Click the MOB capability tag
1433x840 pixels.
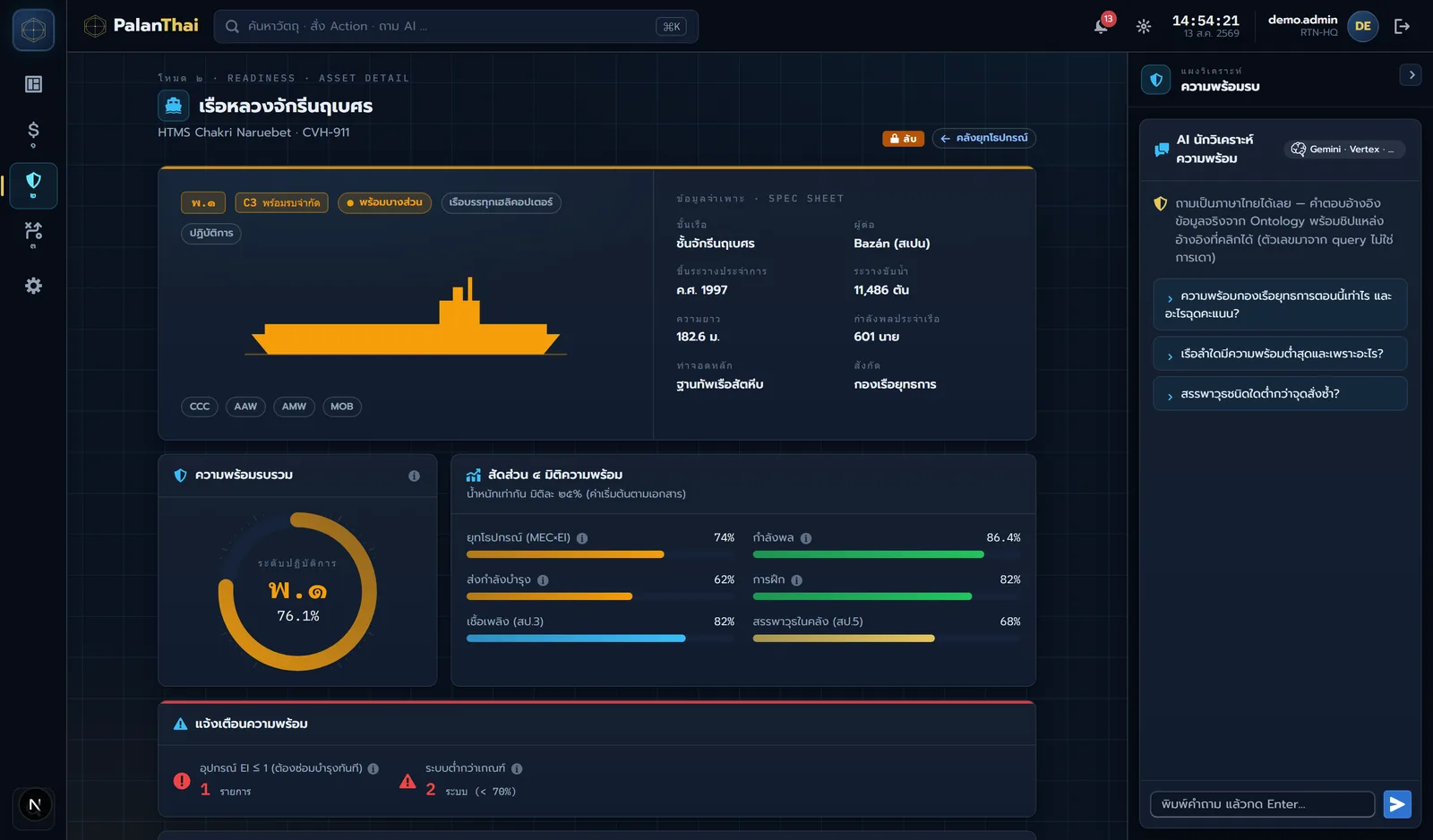pyautogui.click(x=341, y=407)
